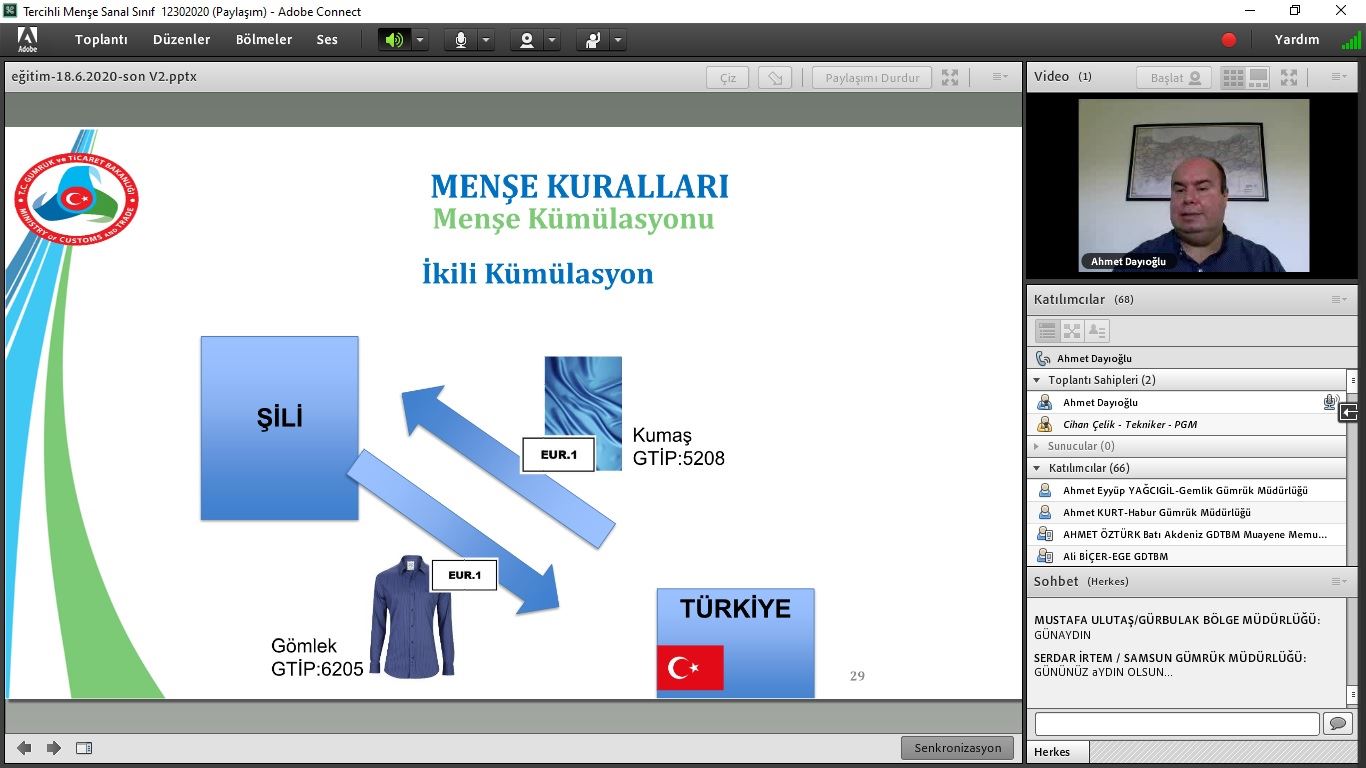Click the Senkronizasyon button
The height and width of the screenshot is (768, 1366).
coord(957,748)
